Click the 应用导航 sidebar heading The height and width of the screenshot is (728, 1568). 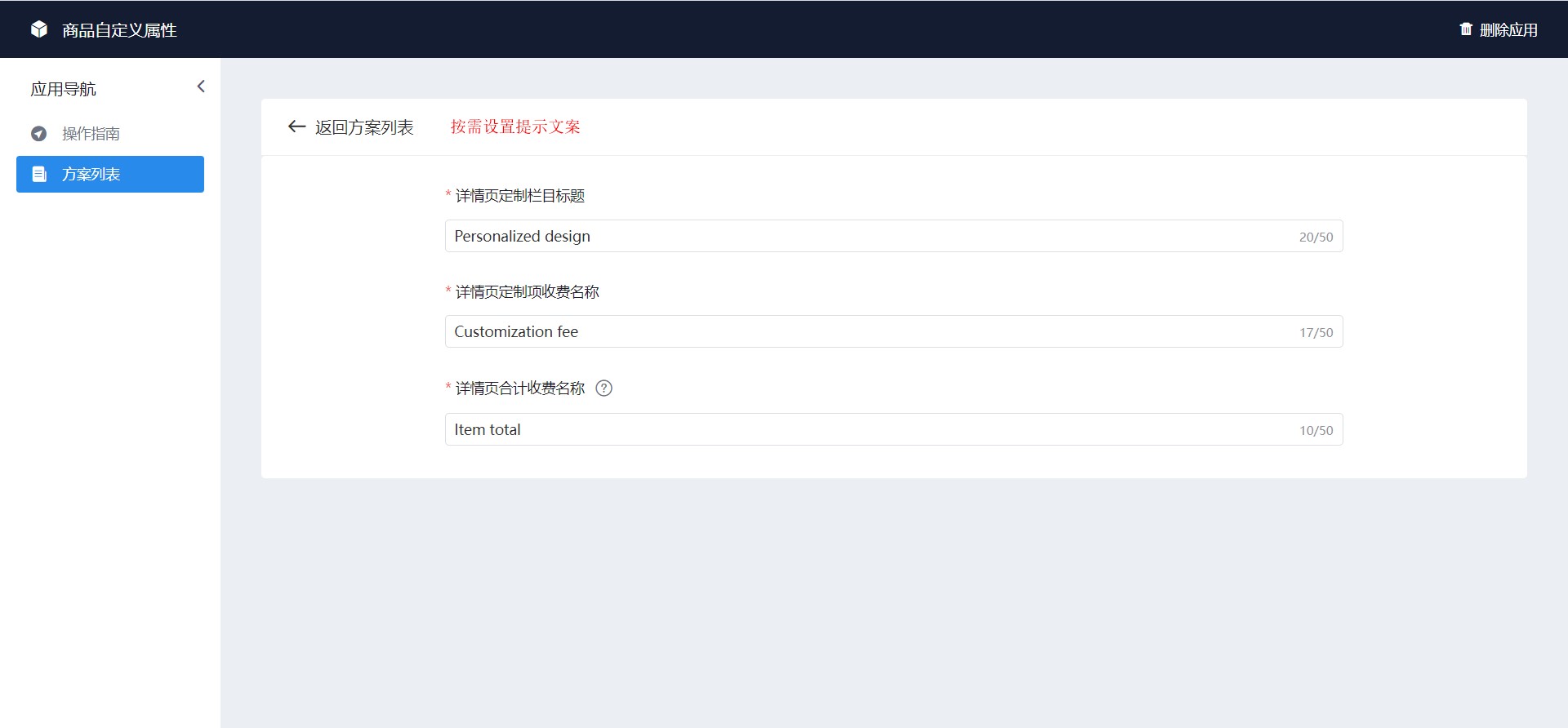pyautogui.click(x=63, y=89)
